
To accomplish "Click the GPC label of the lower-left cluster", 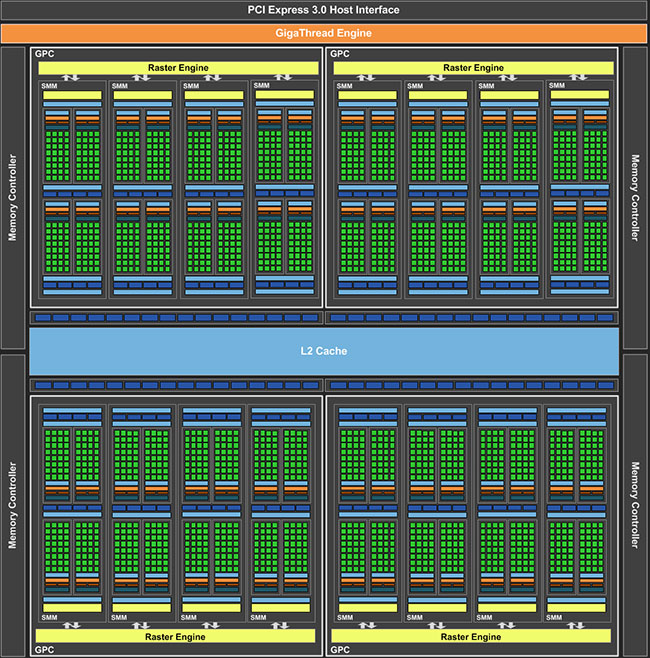I will 44,650.
